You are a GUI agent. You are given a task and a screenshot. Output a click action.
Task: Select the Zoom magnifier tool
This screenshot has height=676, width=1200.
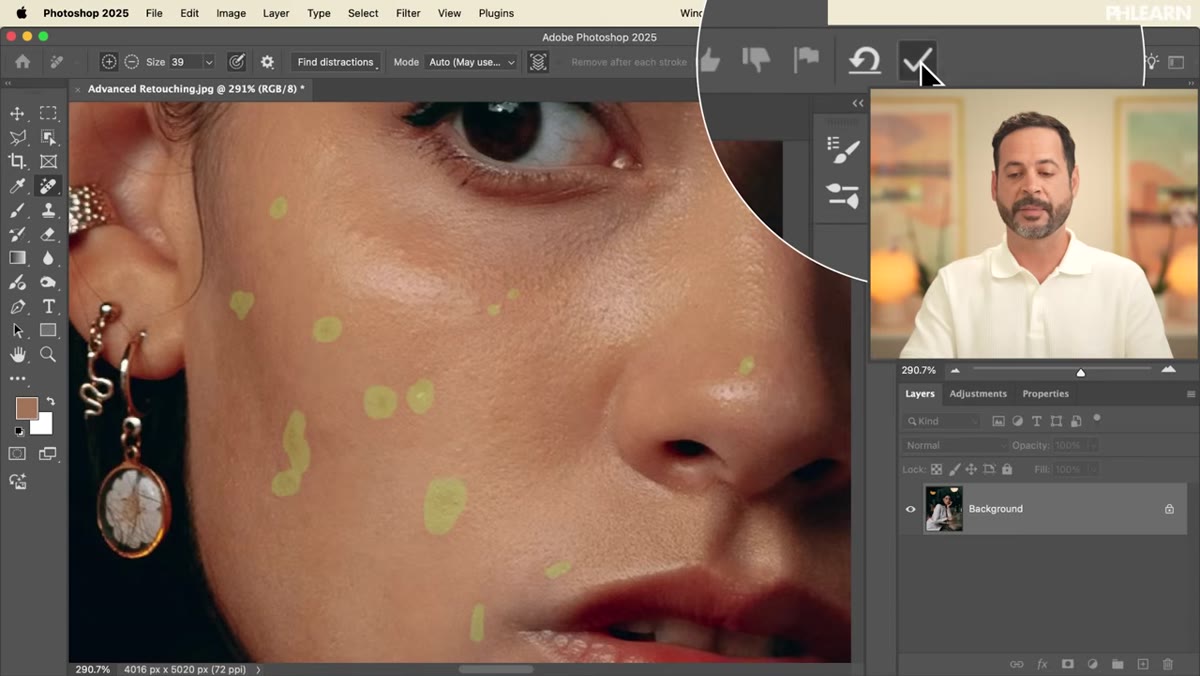pyautogui.click(x=48, y=355)
